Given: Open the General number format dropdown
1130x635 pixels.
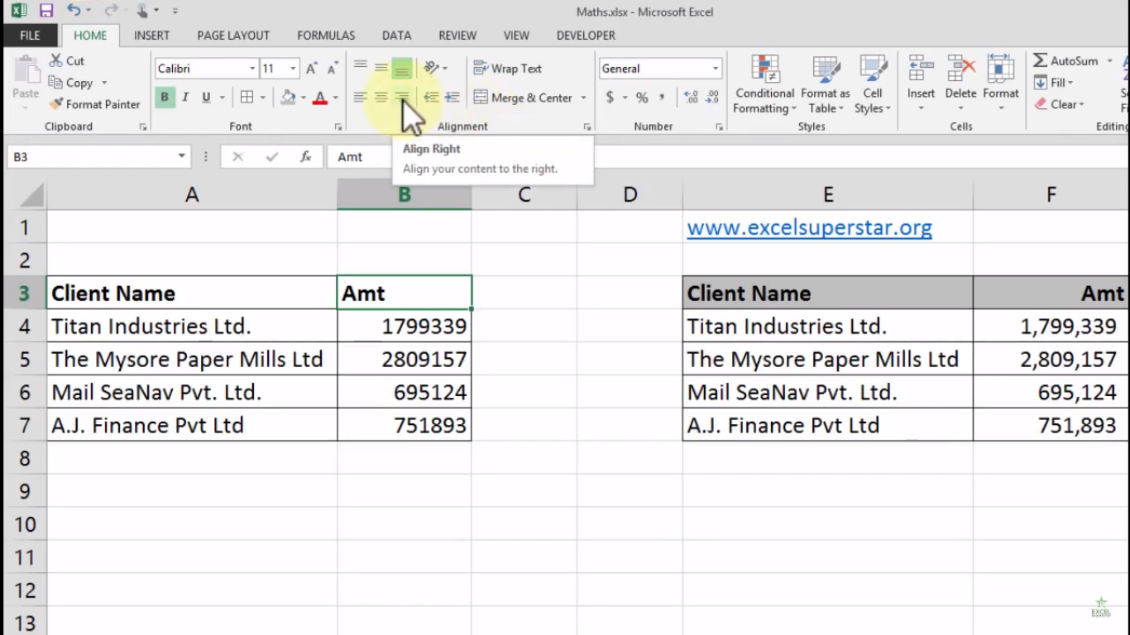Looking at the screenshot, I should point(715,68).
